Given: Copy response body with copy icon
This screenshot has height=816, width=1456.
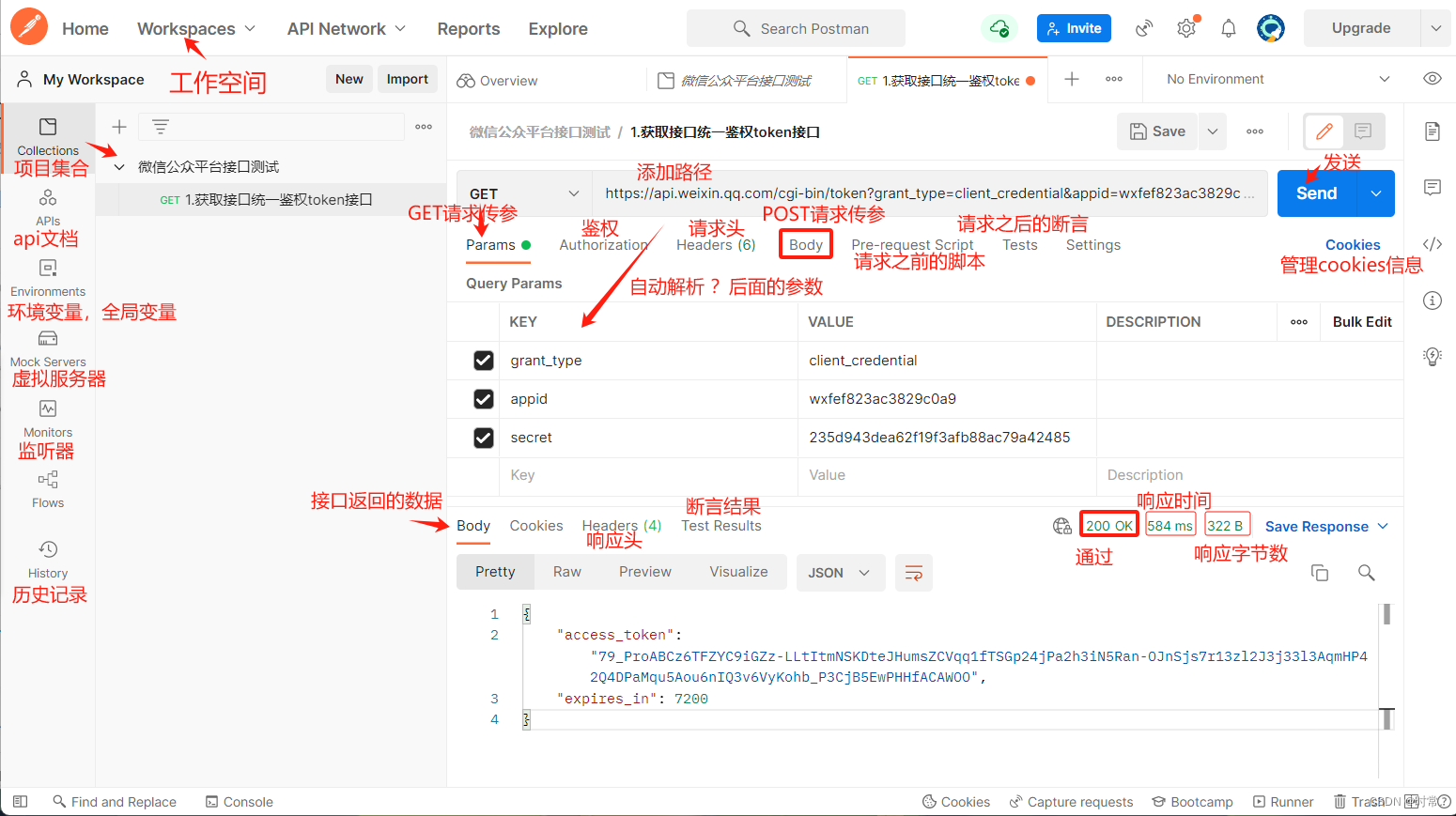Looking at the screenshot, I should point(1320,573).
